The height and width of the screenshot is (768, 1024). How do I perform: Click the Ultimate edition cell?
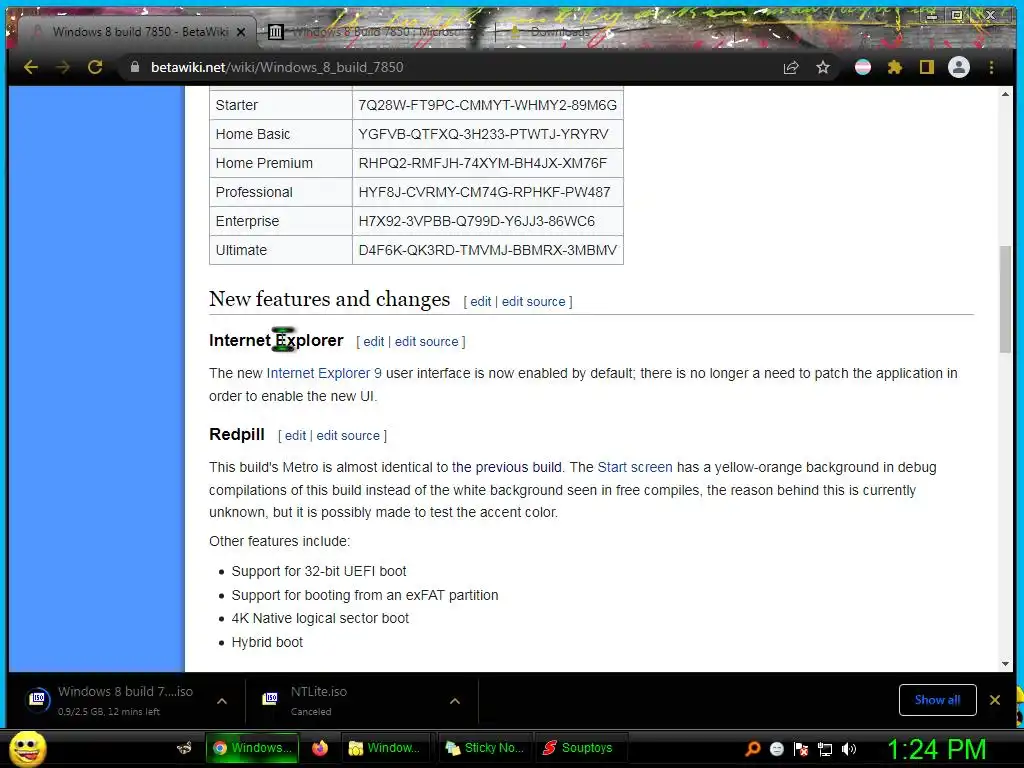(x=281, y=250)
